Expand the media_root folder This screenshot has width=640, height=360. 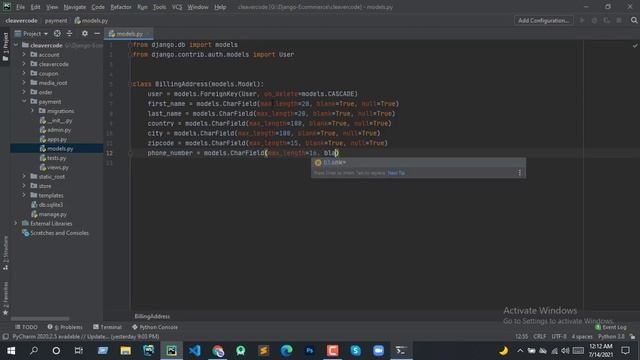(24, 82)
